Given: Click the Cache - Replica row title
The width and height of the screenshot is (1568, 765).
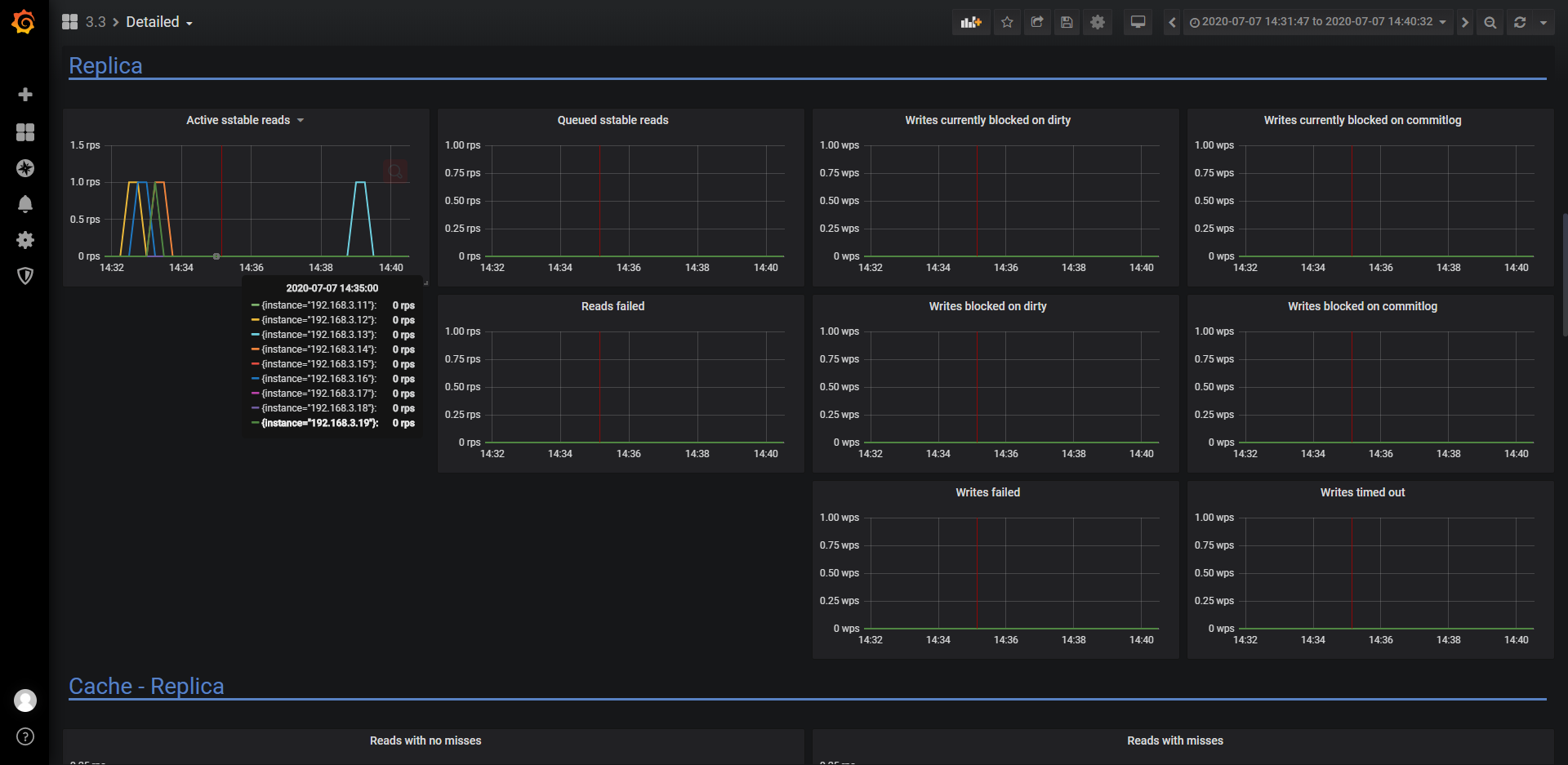Looking at the screenshot, I should click(x=146, y=686).
